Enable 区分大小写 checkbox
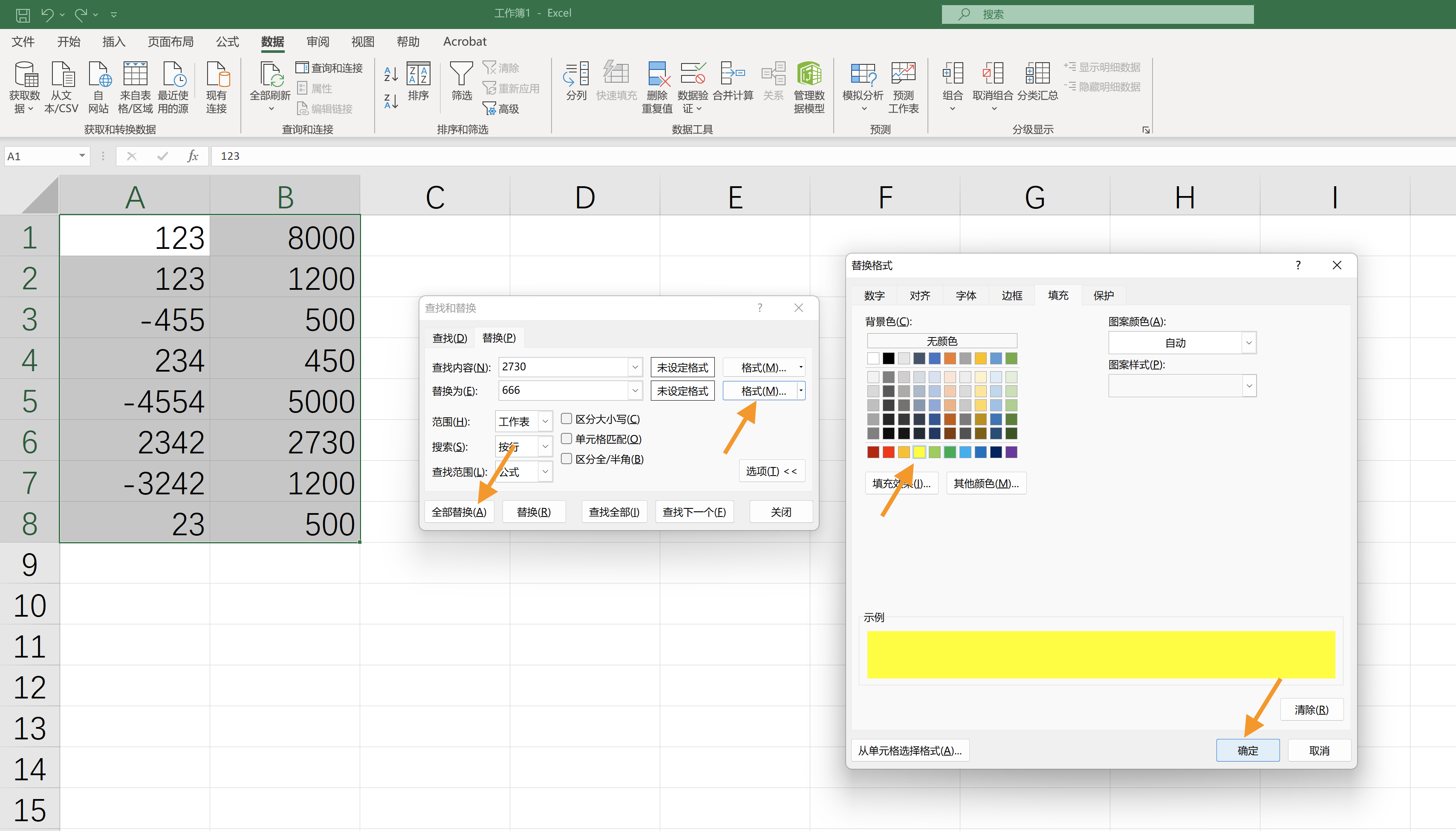 (x=566, y=418)
